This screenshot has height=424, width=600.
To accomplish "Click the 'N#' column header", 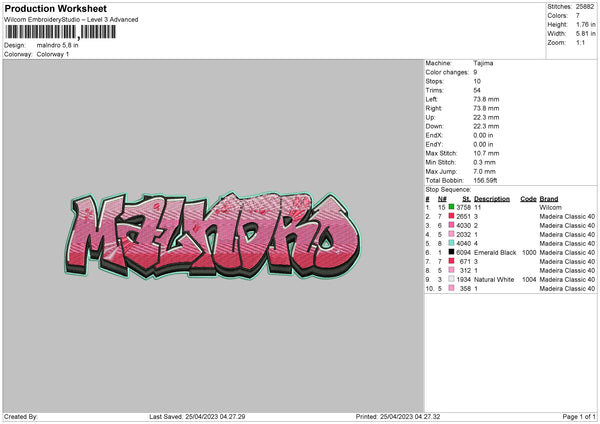I will [x=442, y=199].
